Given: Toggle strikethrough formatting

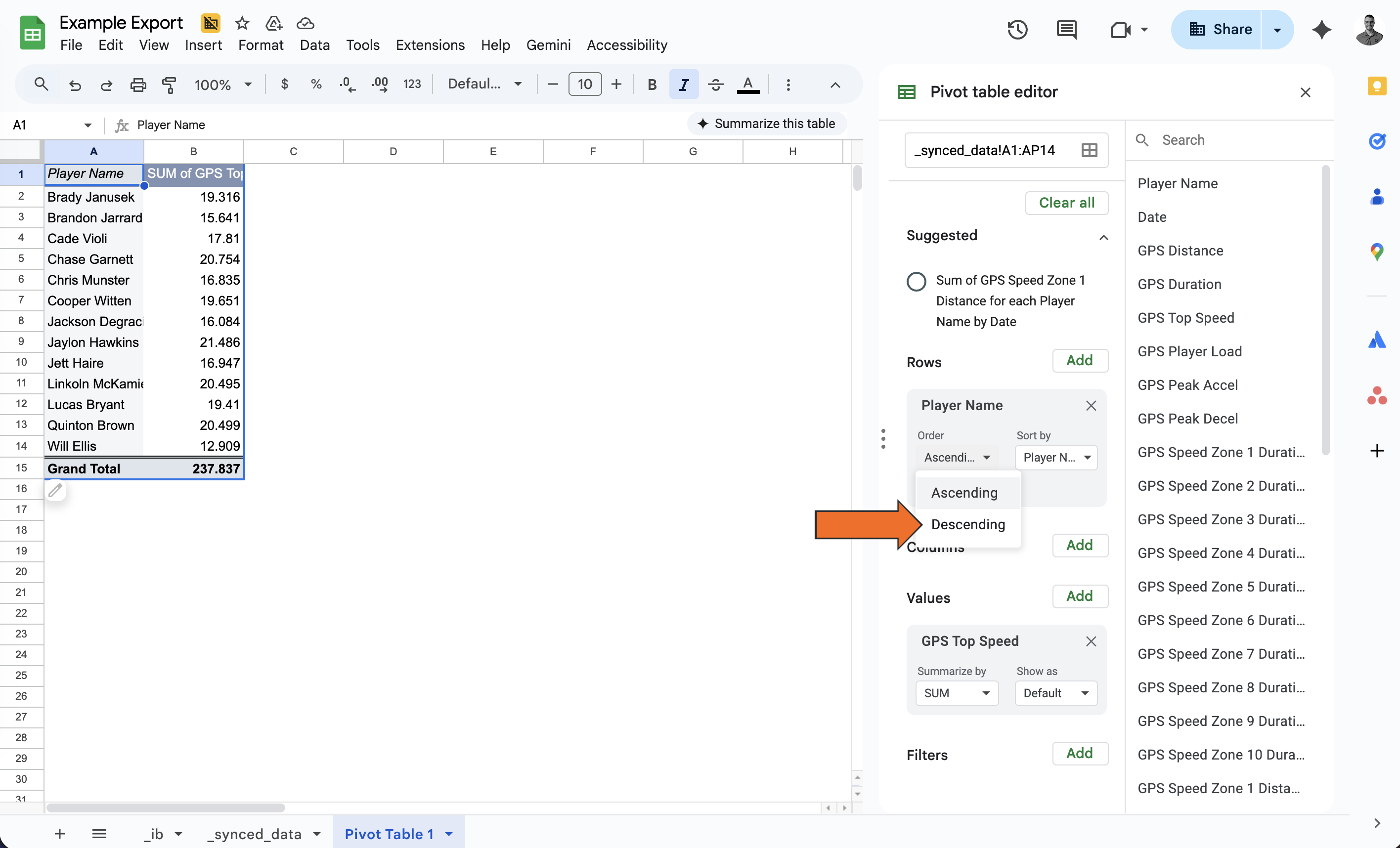Looking at the screenshot, I should pos(715,85).
